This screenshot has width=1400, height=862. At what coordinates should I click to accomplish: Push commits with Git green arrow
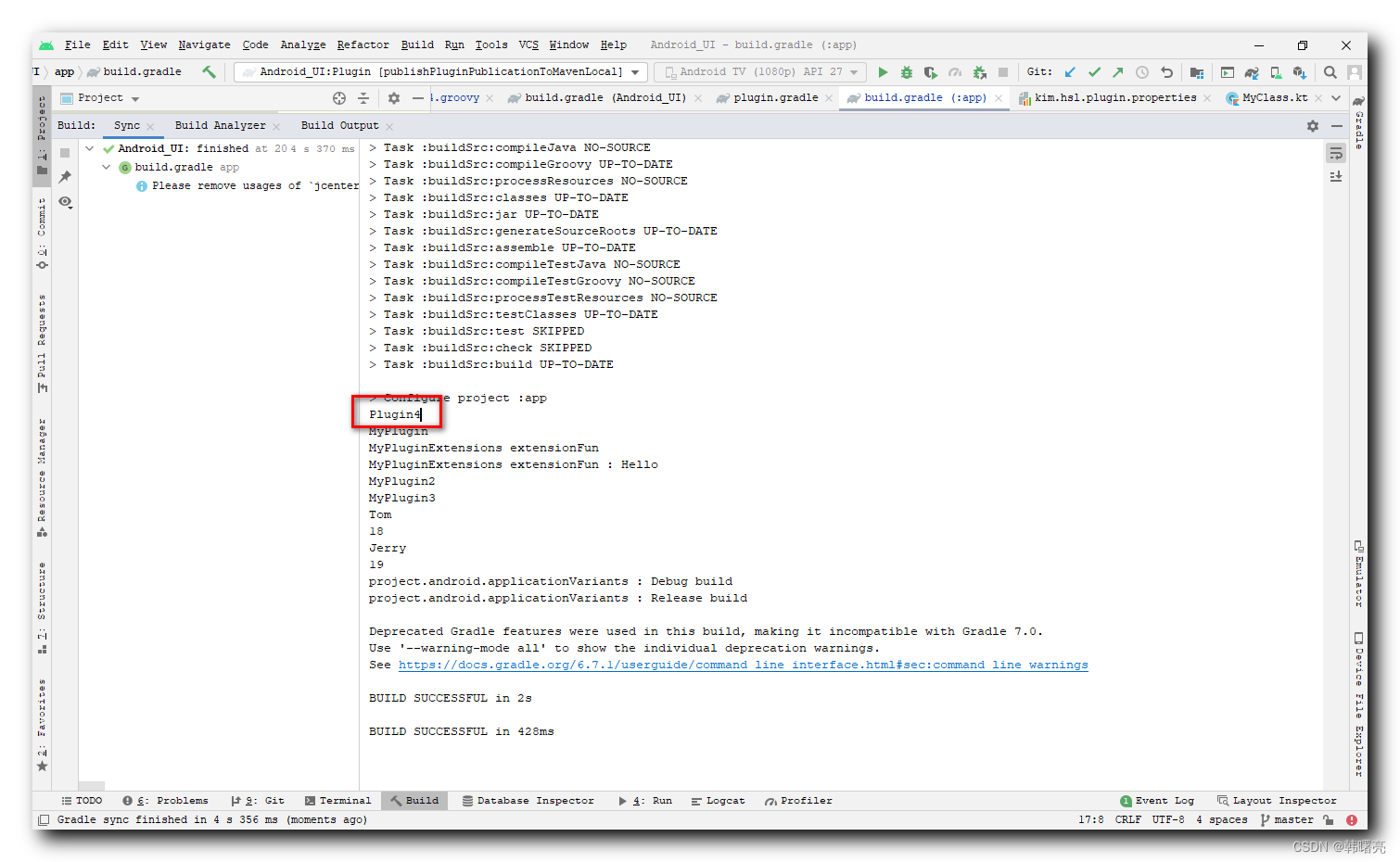point(1118,71)
